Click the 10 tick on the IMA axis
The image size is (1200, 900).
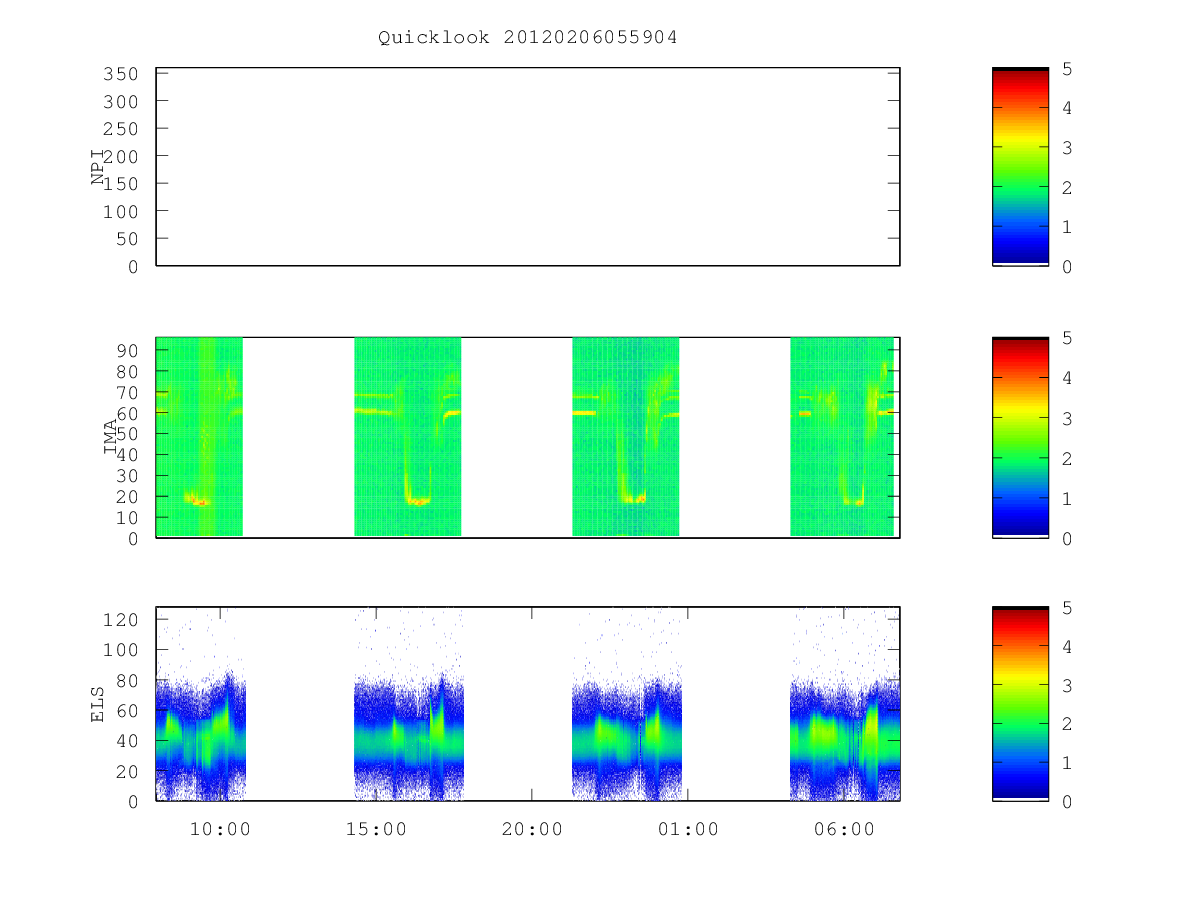[x=128, y=517]
